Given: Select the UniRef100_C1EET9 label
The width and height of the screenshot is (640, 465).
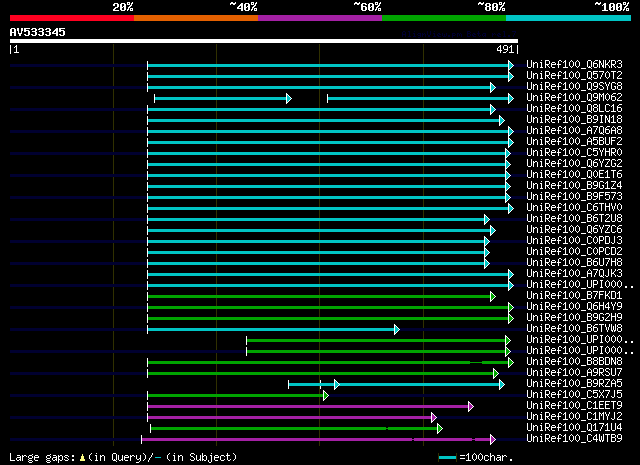Looking at the screenshot, I should pos(574,406).
